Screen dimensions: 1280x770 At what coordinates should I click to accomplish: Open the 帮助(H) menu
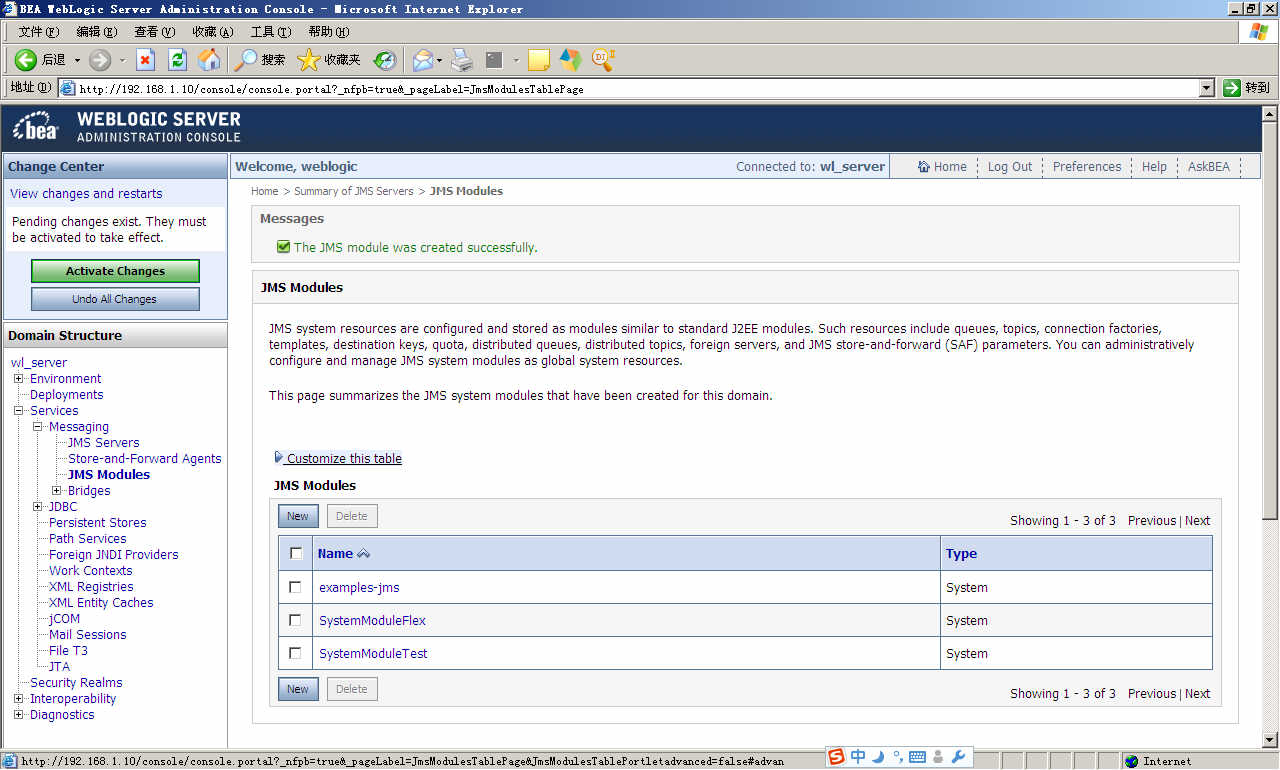[328, 32]
